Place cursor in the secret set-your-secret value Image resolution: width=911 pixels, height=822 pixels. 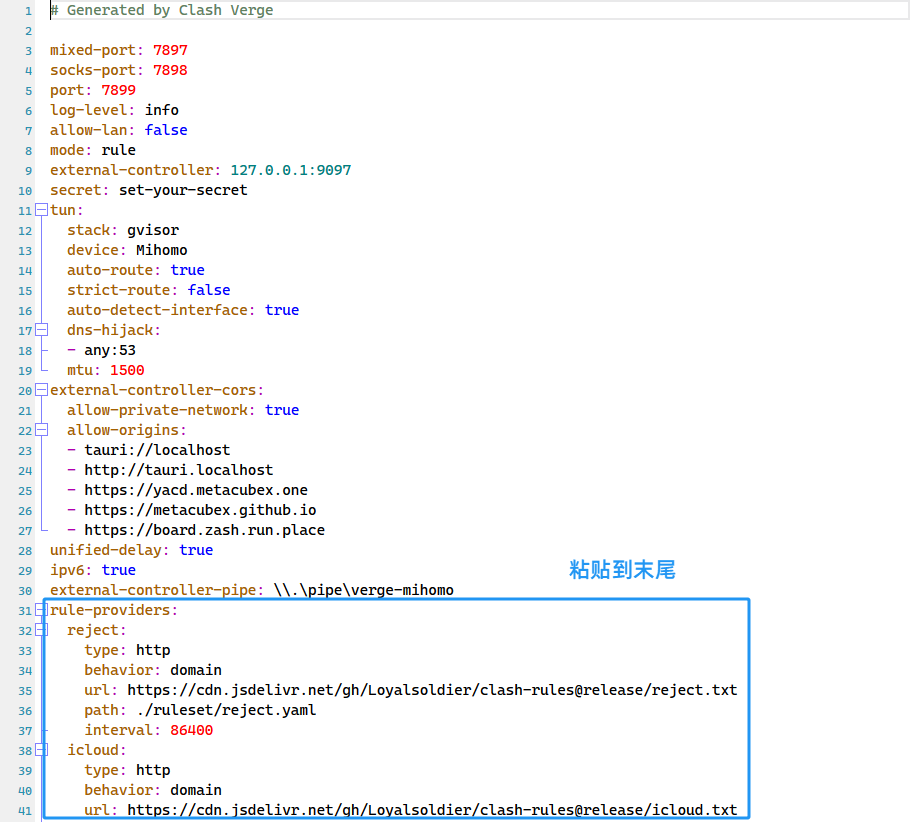[x=183, y=190]
